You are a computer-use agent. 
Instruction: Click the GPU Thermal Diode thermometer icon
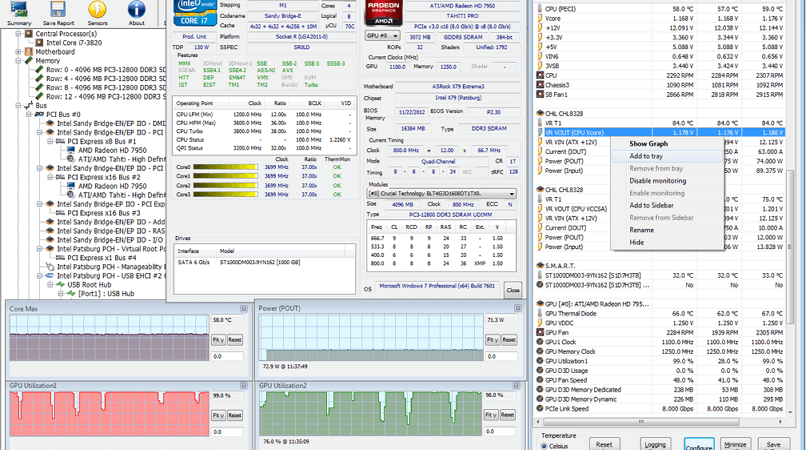tap(540, 313)
